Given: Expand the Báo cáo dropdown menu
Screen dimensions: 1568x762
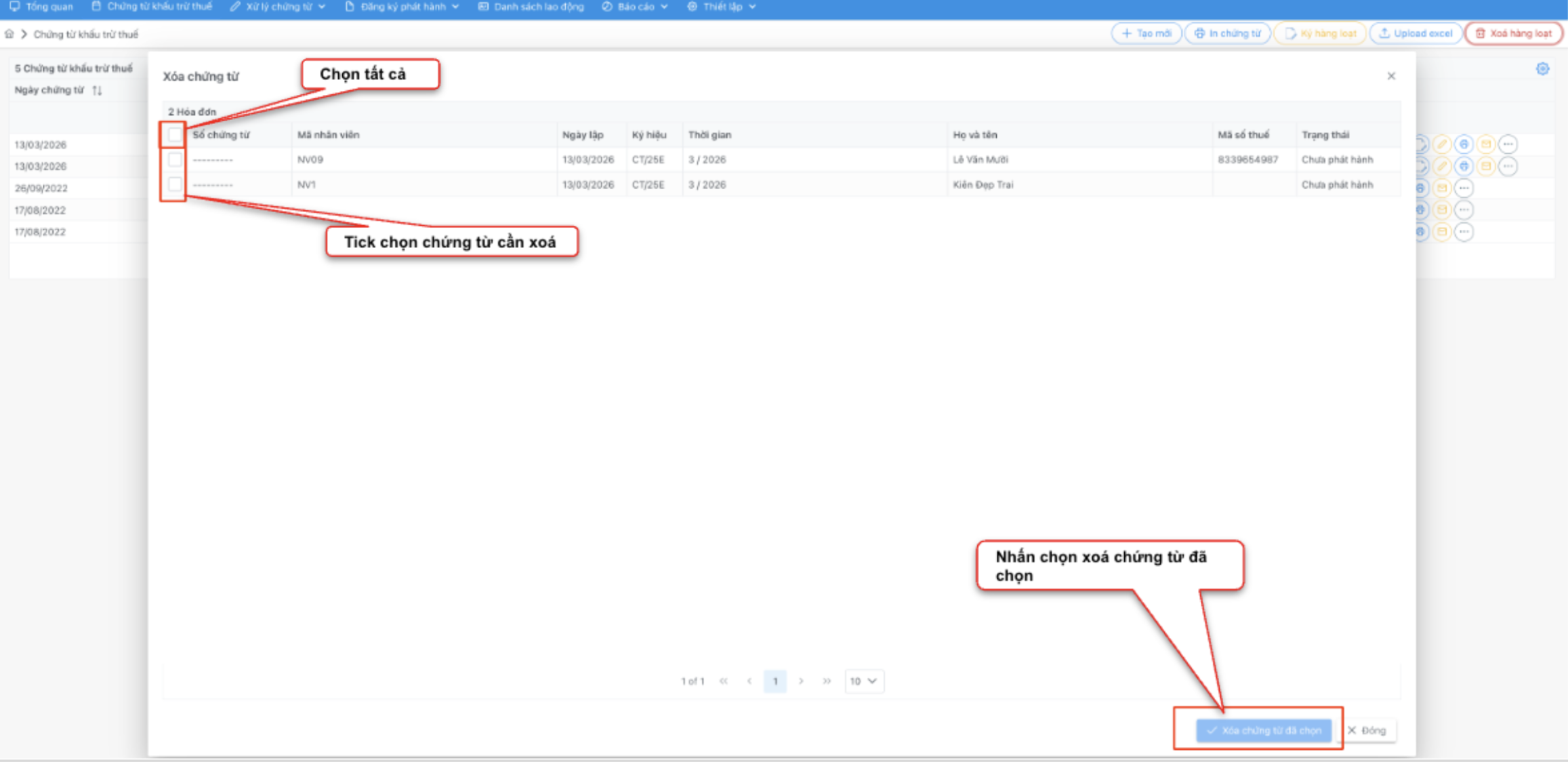Looking at the screenshot, I should click(x=635, y=7).
